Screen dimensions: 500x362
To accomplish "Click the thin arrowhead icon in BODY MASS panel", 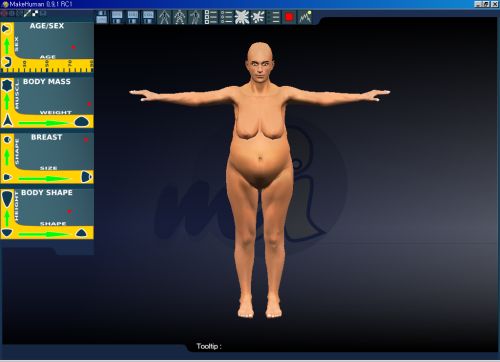I will point(7,120).
